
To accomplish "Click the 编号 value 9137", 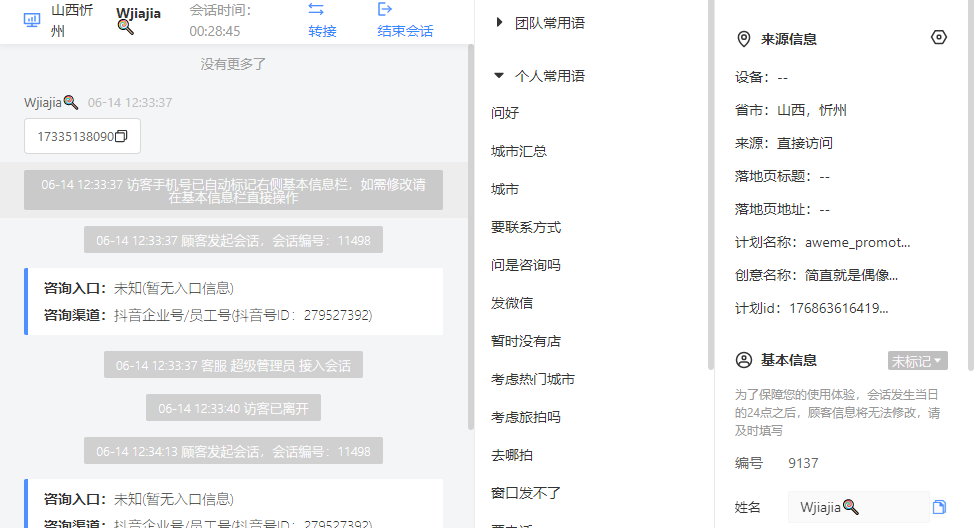I will click(x=803, y=463).
